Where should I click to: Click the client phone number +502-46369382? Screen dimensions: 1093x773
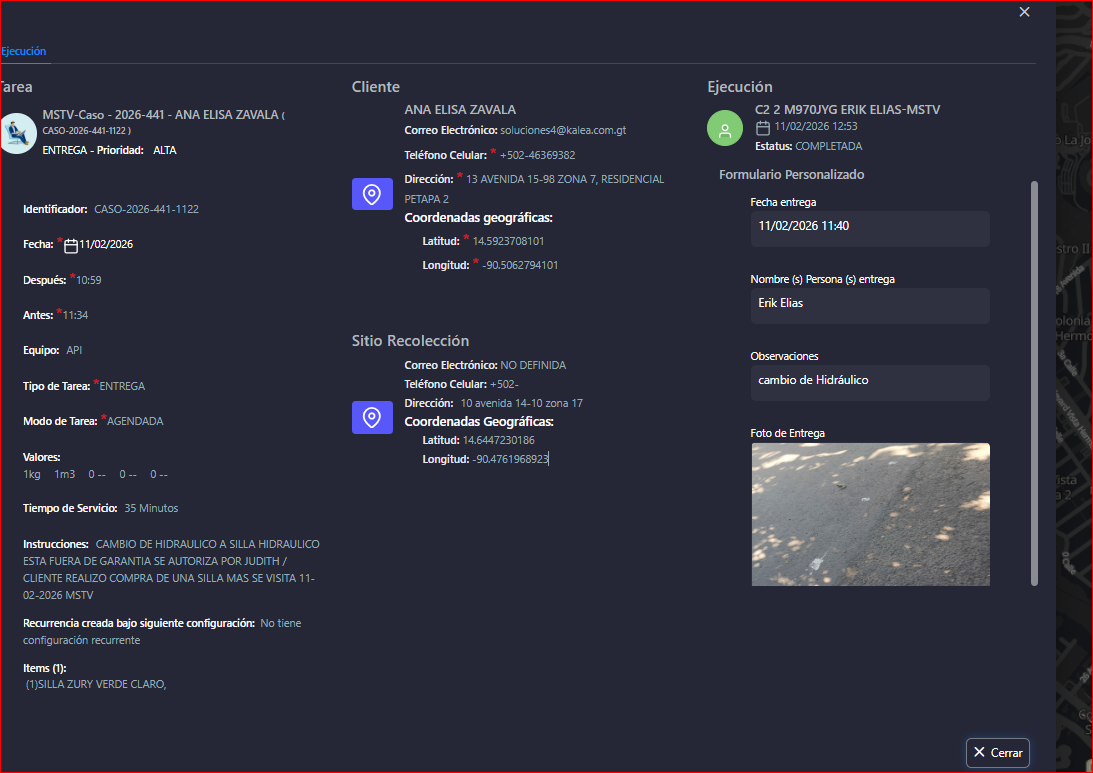point(538,156)
